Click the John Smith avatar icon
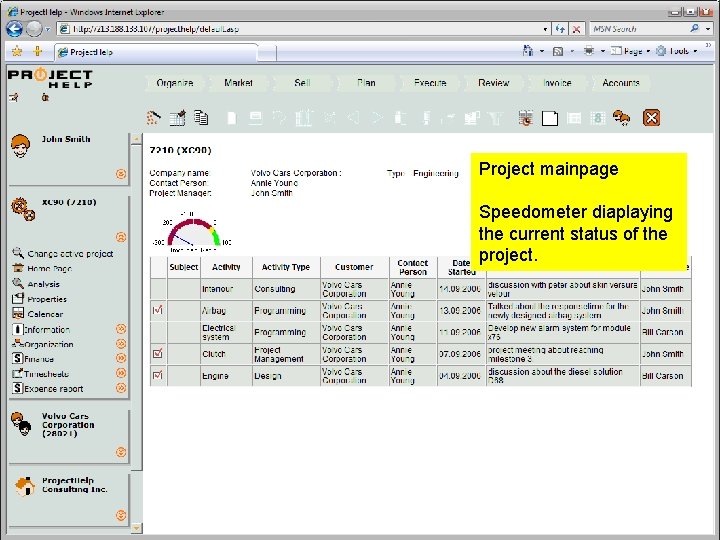This screenshot has width=720, height=540. [21, 146]
